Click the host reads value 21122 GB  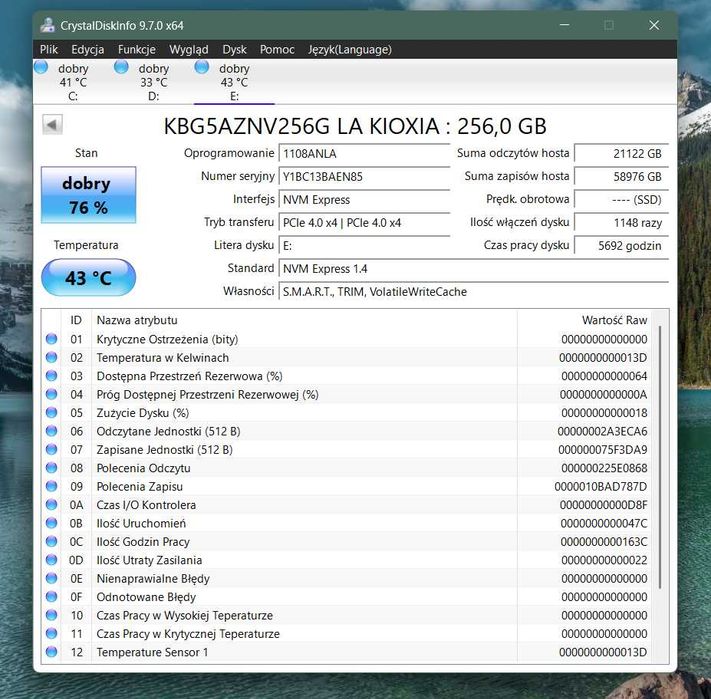[622, 154]
